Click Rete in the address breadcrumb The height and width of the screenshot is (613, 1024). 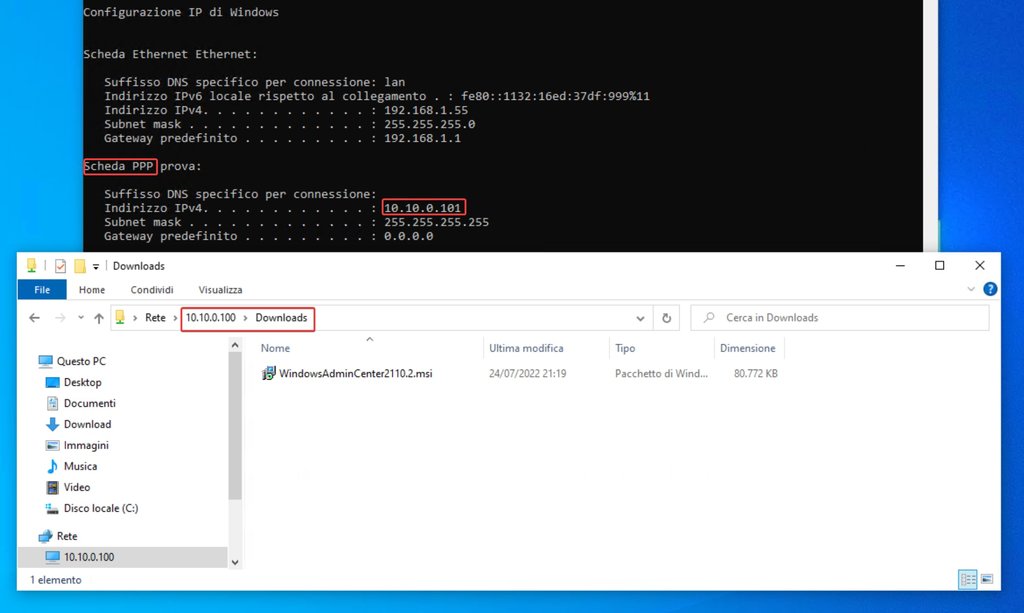coord(155,318)
